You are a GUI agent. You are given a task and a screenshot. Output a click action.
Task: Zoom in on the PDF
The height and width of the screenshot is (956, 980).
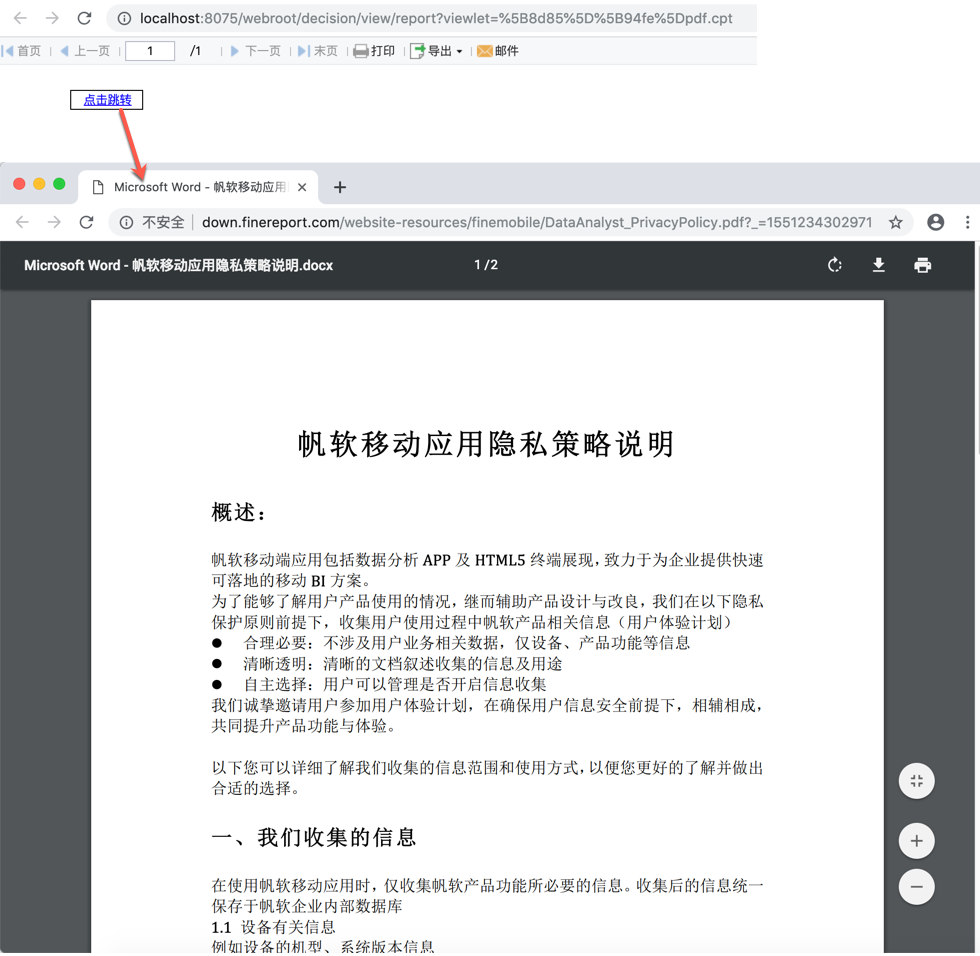click(917, 841)
